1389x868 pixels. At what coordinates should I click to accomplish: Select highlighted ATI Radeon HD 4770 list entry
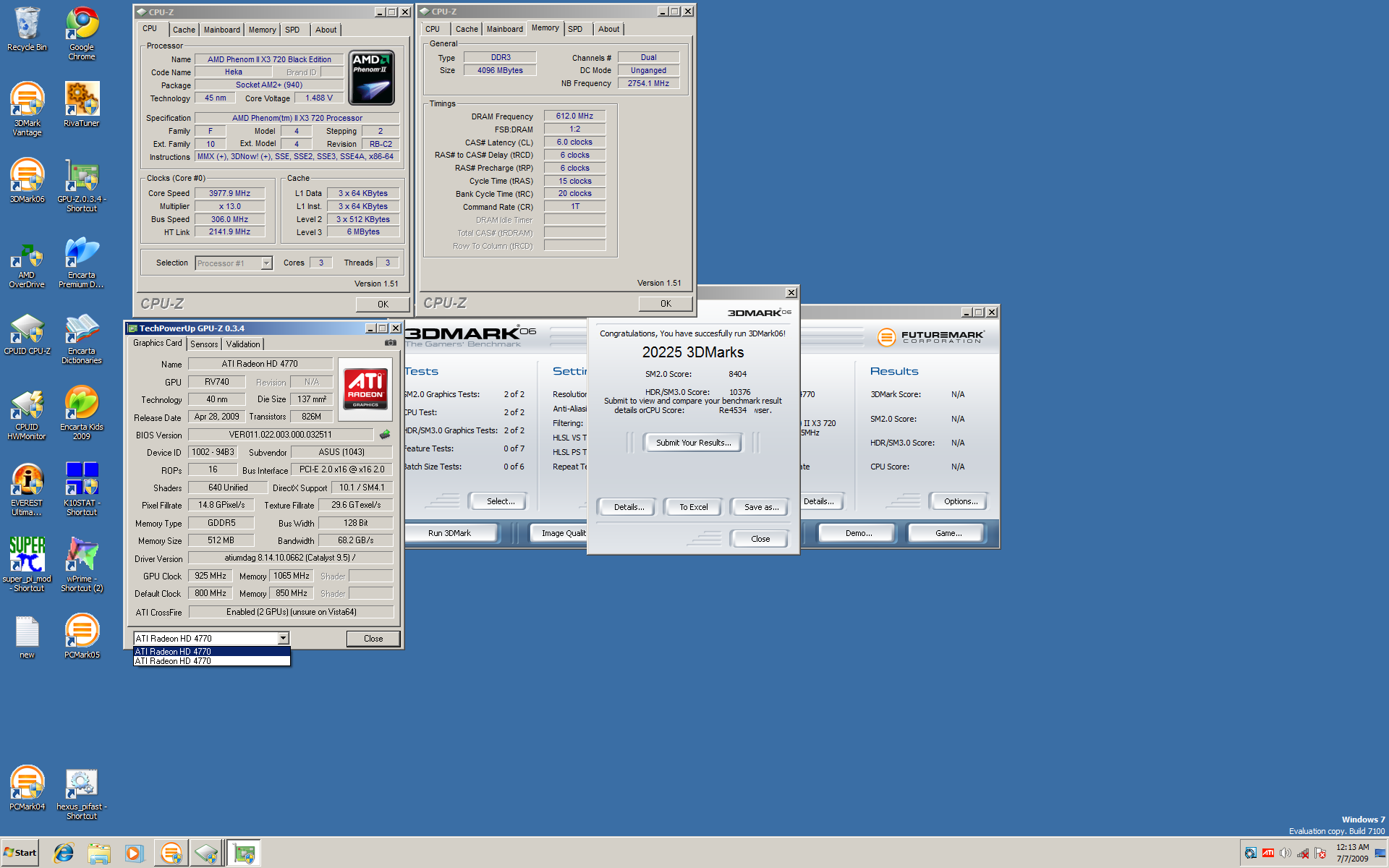click(x=212, y=652)
